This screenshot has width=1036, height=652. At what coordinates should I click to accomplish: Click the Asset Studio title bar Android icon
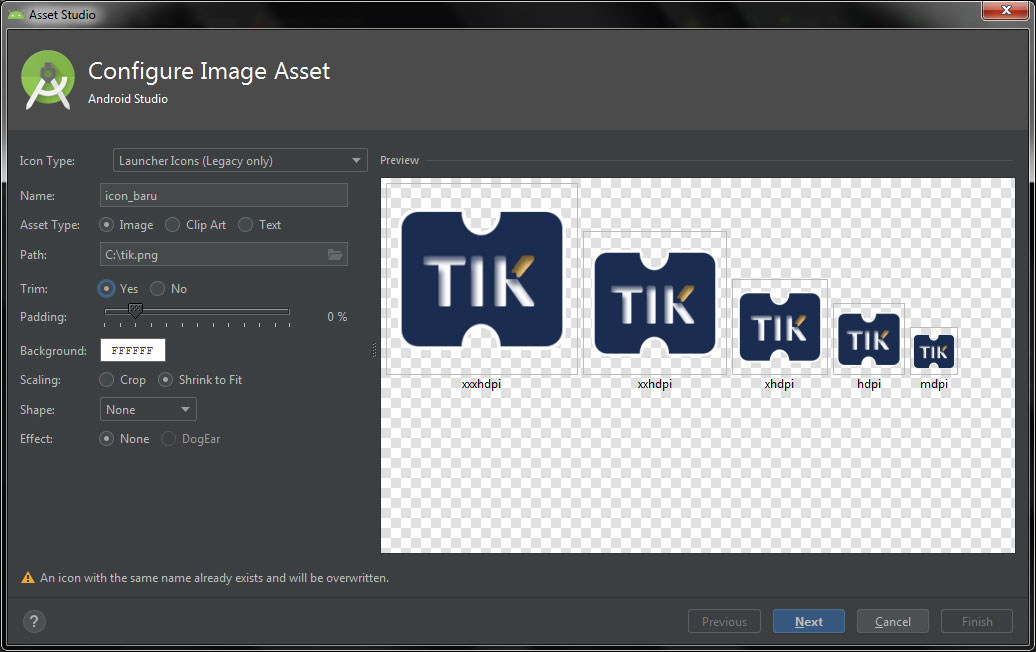16,15
